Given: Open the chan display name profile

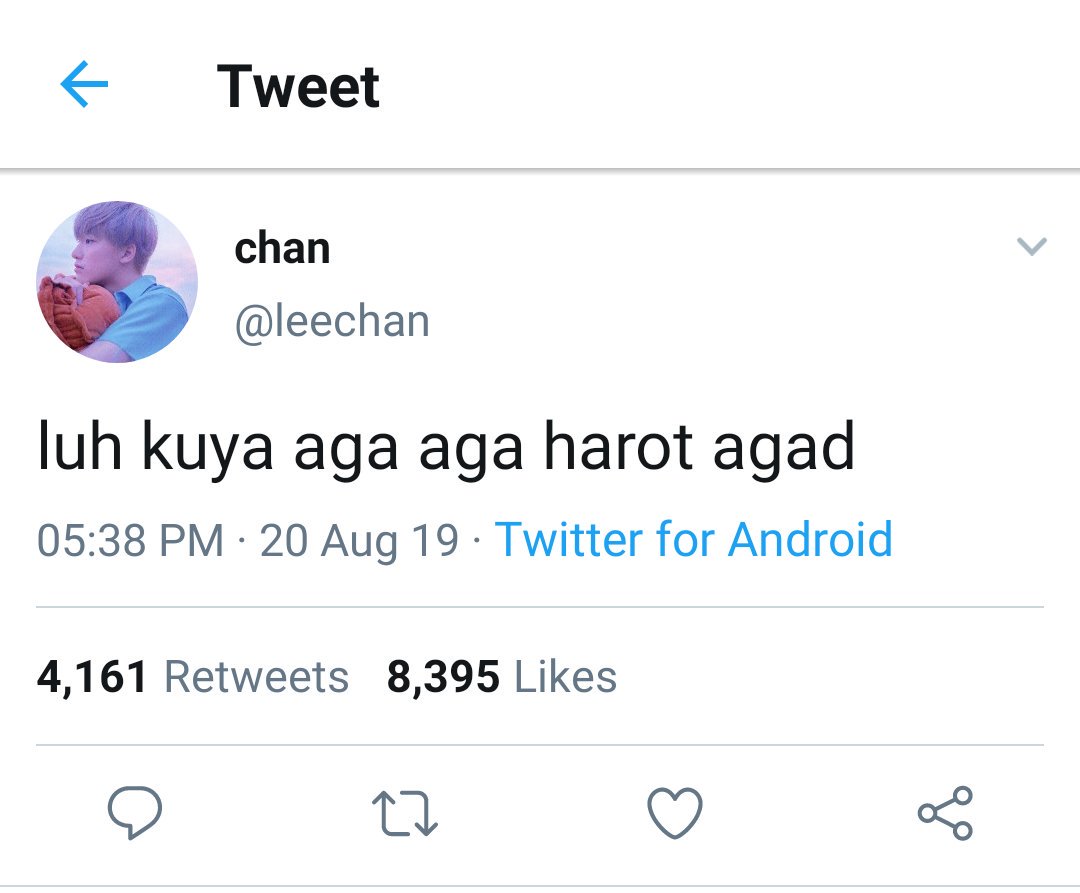Looking at the screenshot, I should (x=282, y=249).
